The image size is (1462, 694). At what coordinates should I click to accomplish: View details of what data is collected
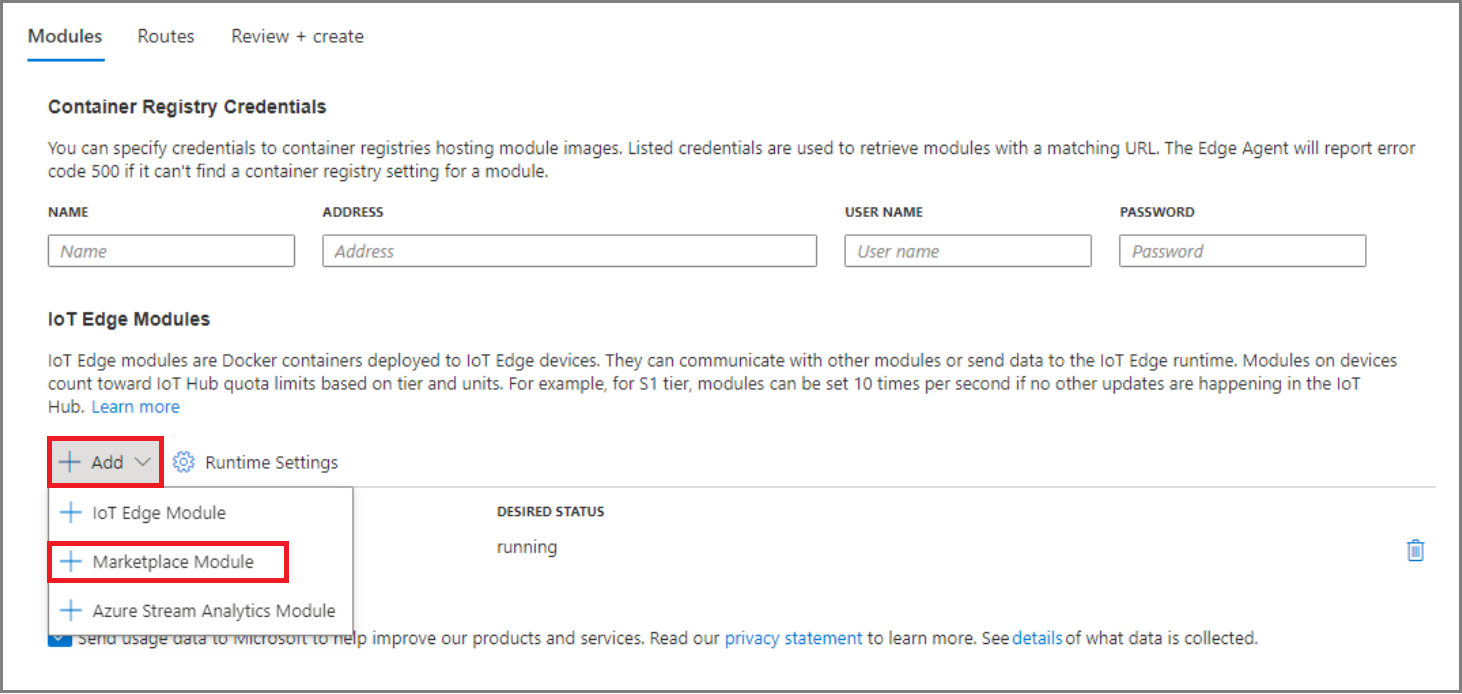[x=1036, y=637]
